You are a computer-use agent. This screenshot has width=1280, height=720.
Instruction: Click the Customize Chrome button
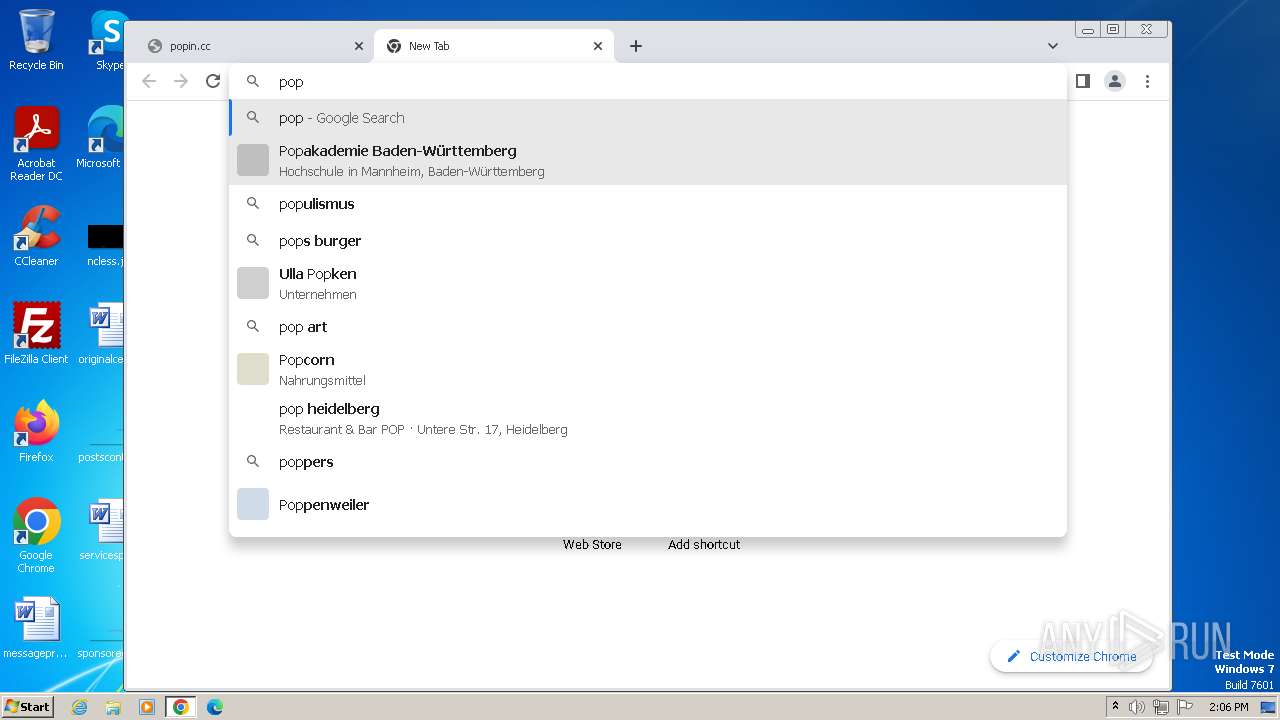[1071, 657]
